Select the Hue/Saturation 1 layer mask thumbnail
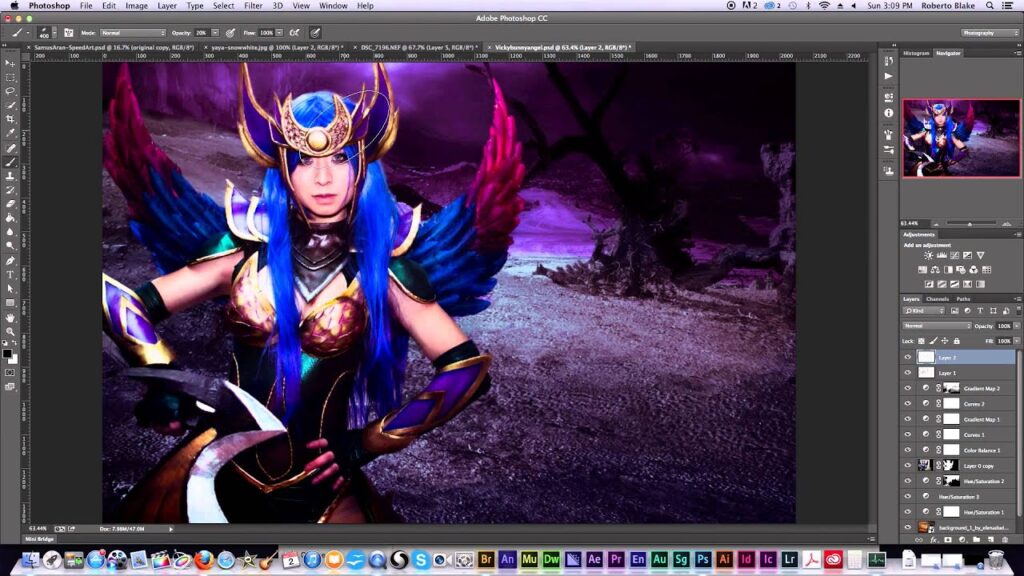 [x=952, y=512]
